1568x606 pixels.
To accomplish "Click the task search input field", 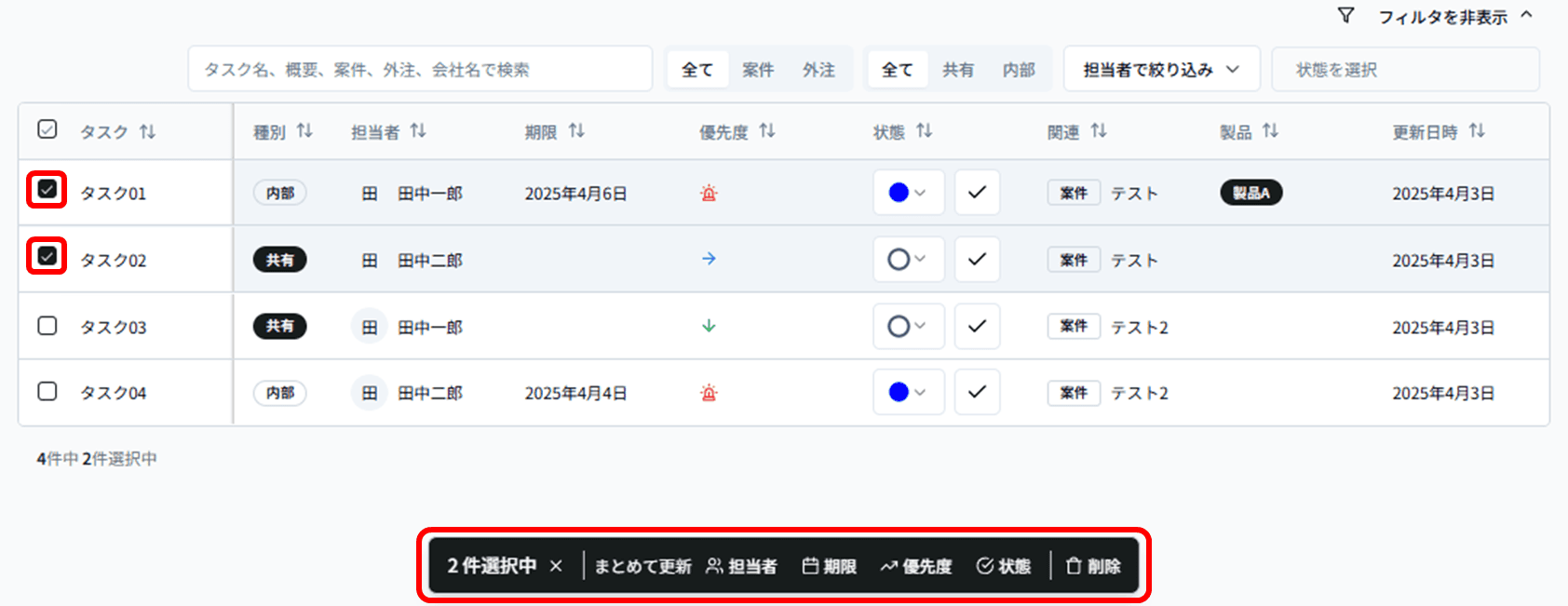I will point(420,70).
